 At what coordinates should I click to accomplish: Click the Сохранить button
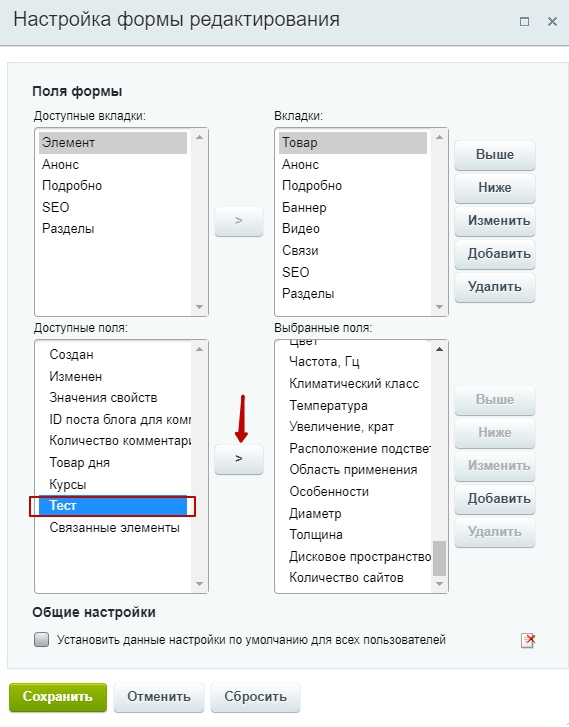click(x=58, y=697)
